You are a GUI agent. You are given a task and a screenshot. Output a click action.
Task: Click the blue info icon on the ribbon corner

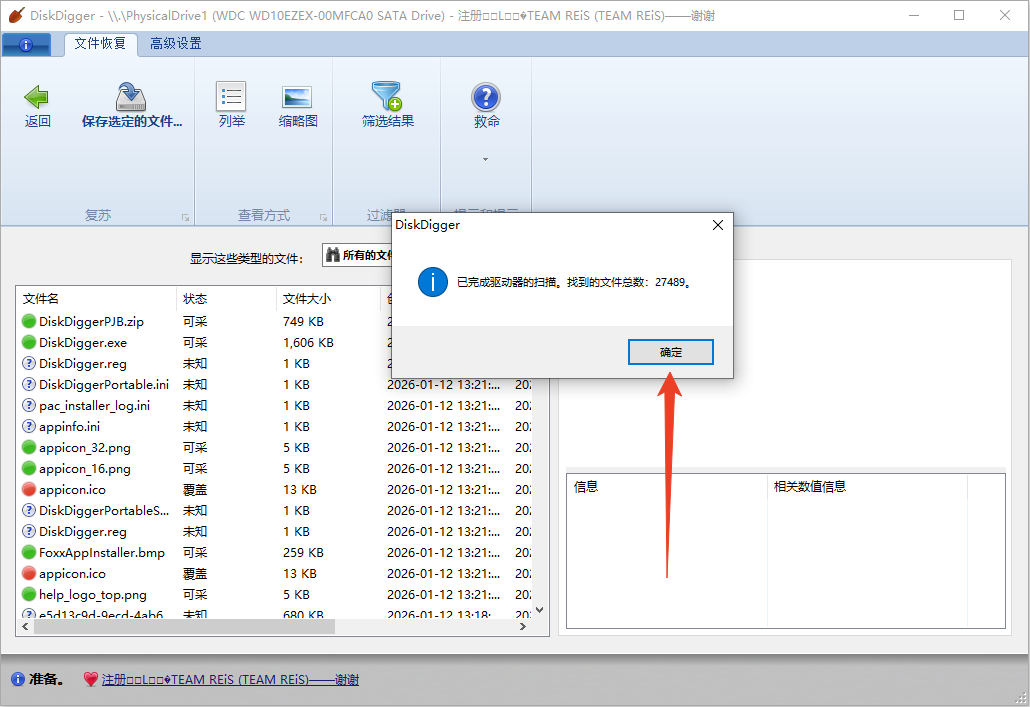26,44
